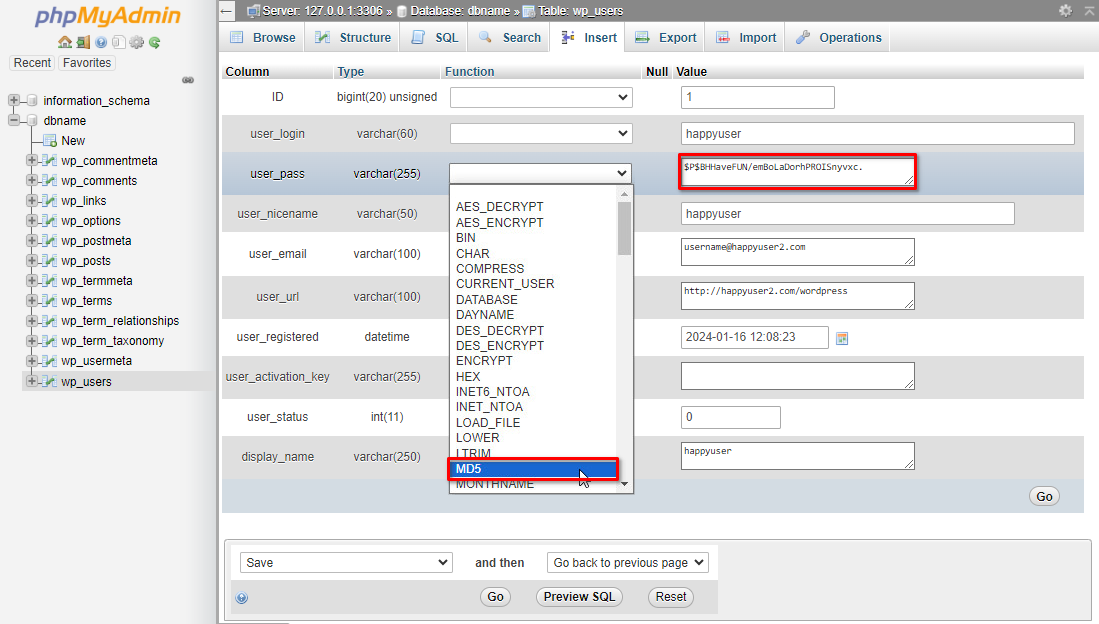Viewport: 1099px width, 624px height.
Task: Click wp_posts table icon
Action: point(49,260)
